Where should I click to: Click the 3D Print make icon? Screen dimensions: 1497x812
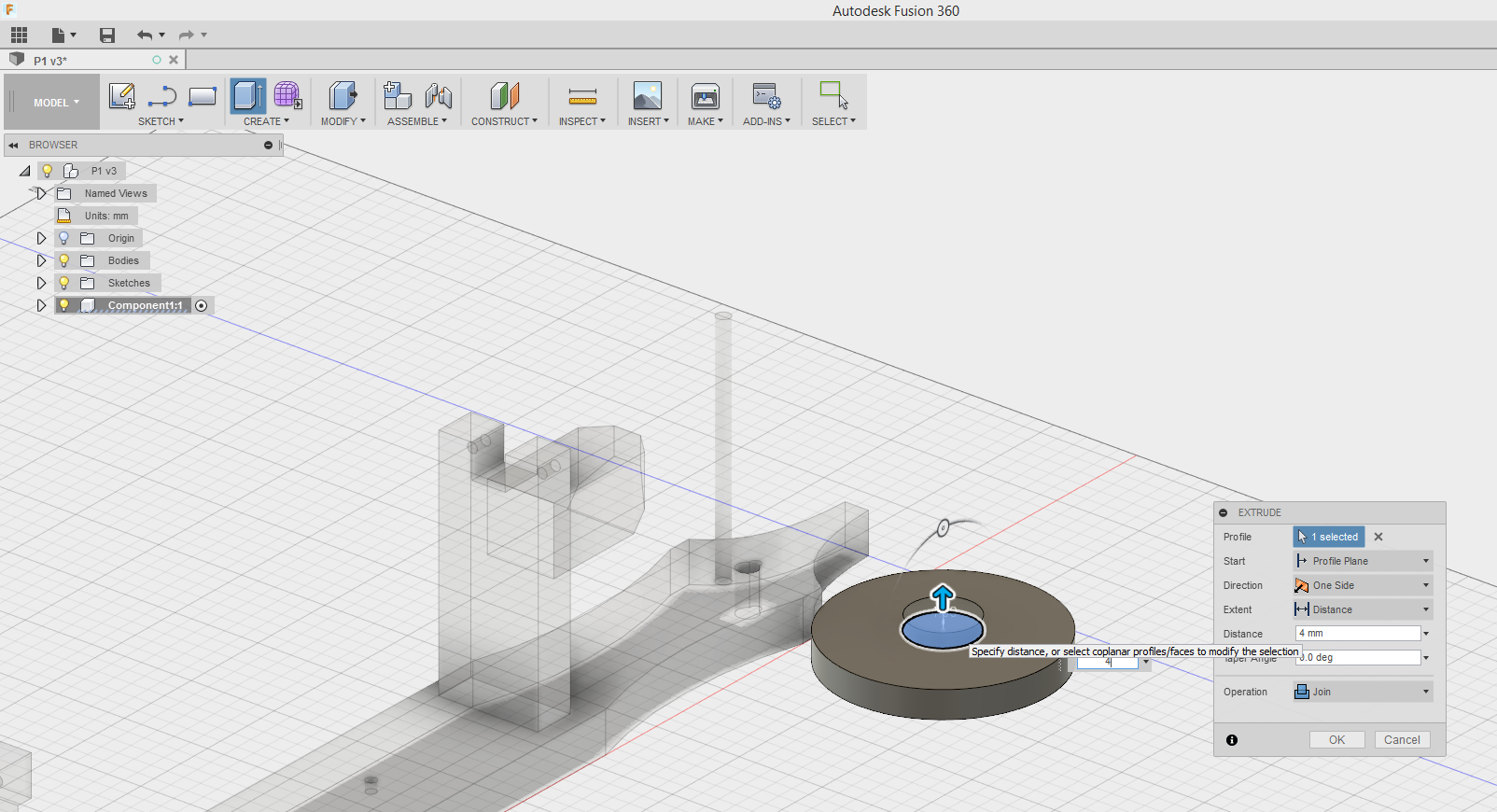point(705,96)
